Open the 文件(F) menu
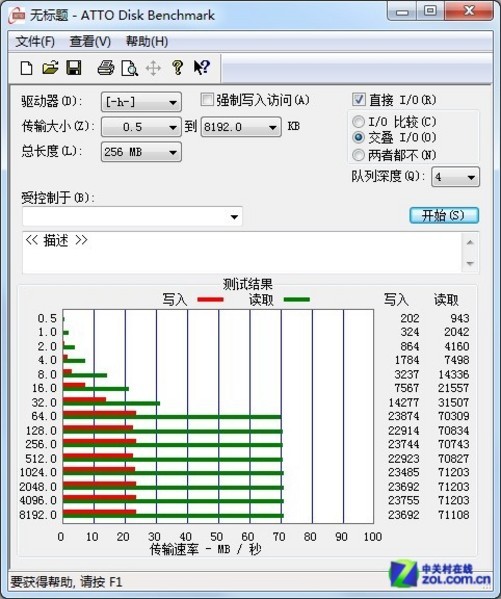Image resolution: width=501 pixels, height=599 pixels. 35,42
